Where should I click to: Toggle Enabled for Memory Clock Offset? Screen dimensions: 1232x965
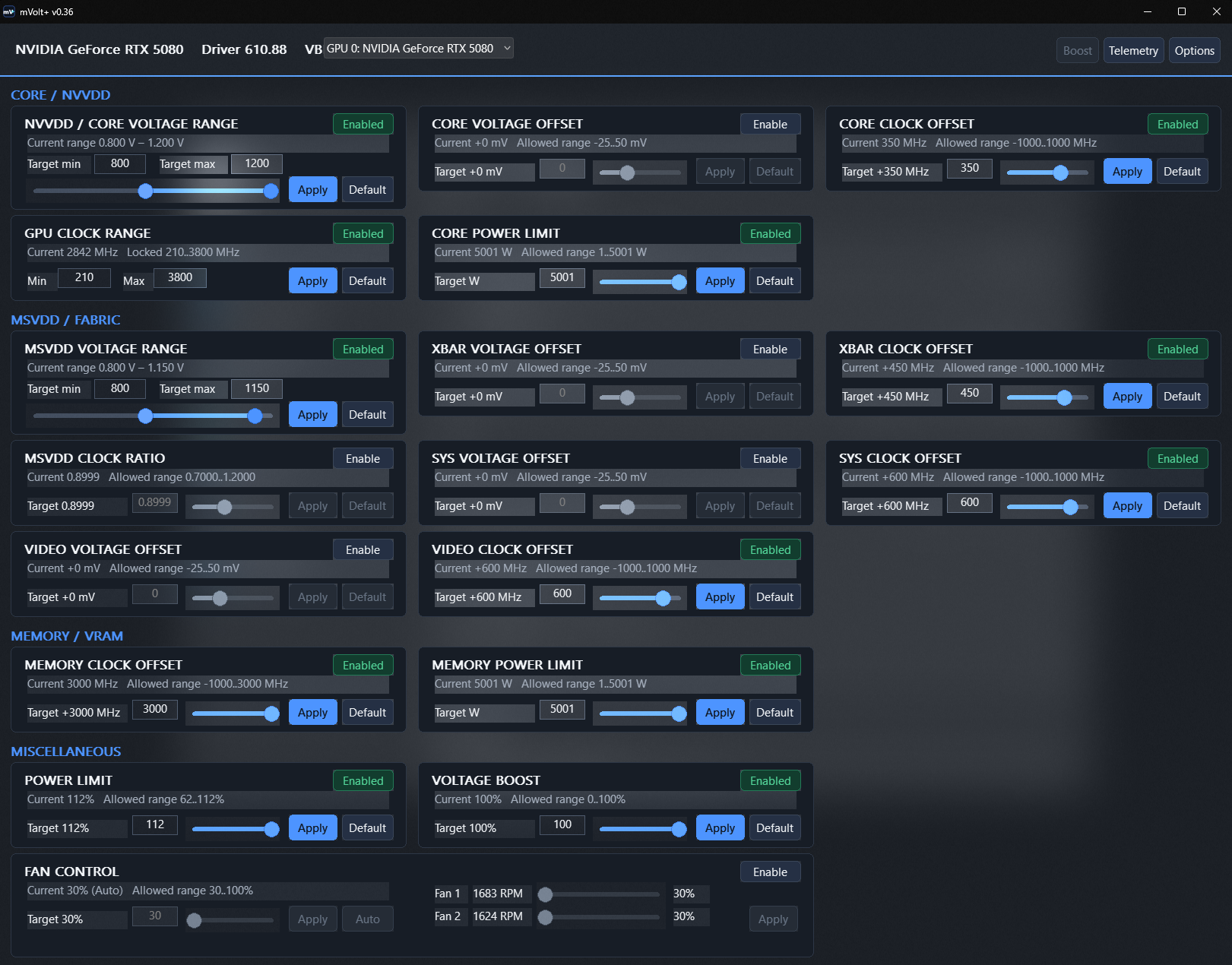coord(363,666)
